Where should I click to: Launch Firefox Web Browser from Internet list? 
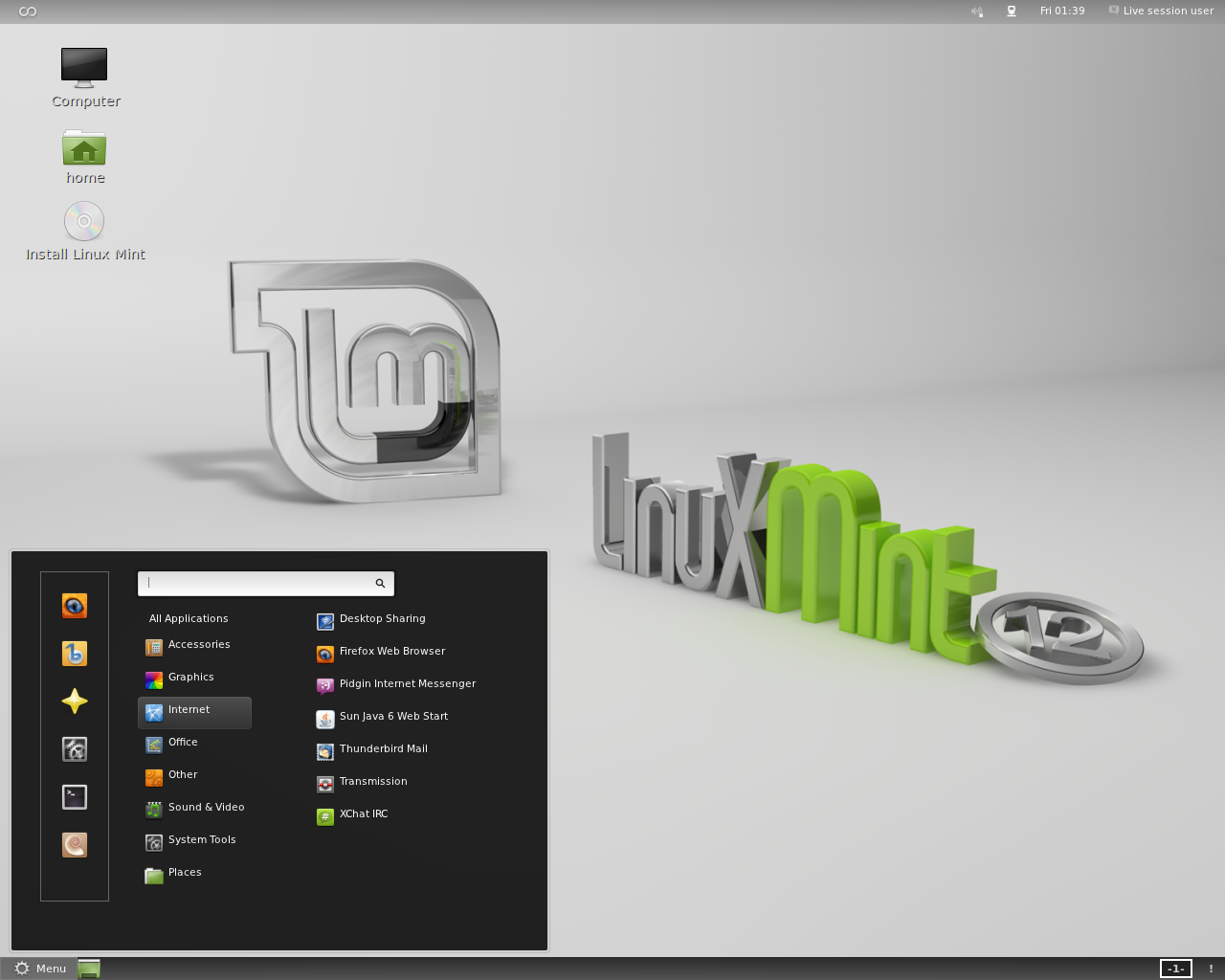[381, 652]
